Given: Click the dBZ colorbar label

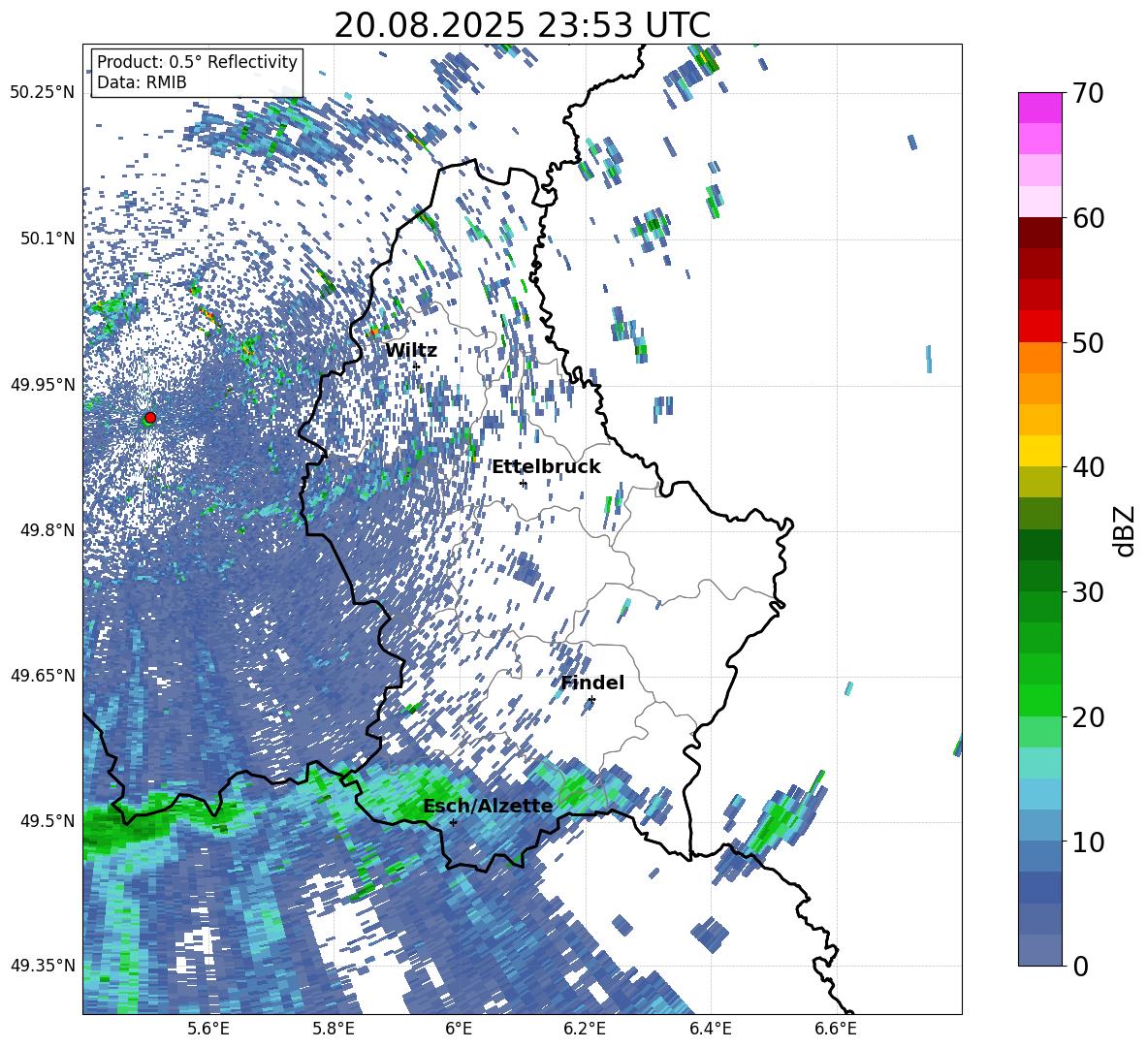Looking at the screenshot, I should [1124, 530].
